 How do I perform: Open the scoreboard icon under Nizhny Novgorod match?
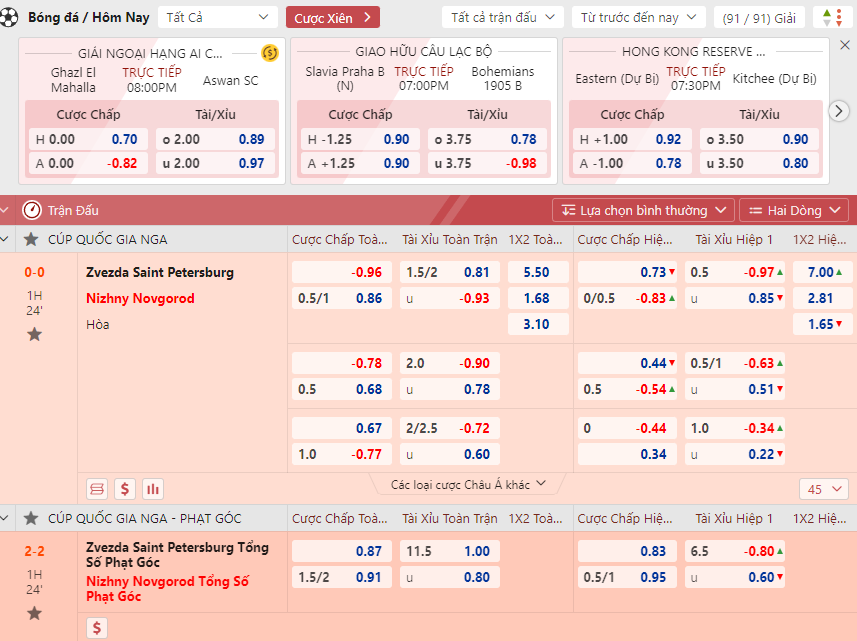(x=97, y=489)
